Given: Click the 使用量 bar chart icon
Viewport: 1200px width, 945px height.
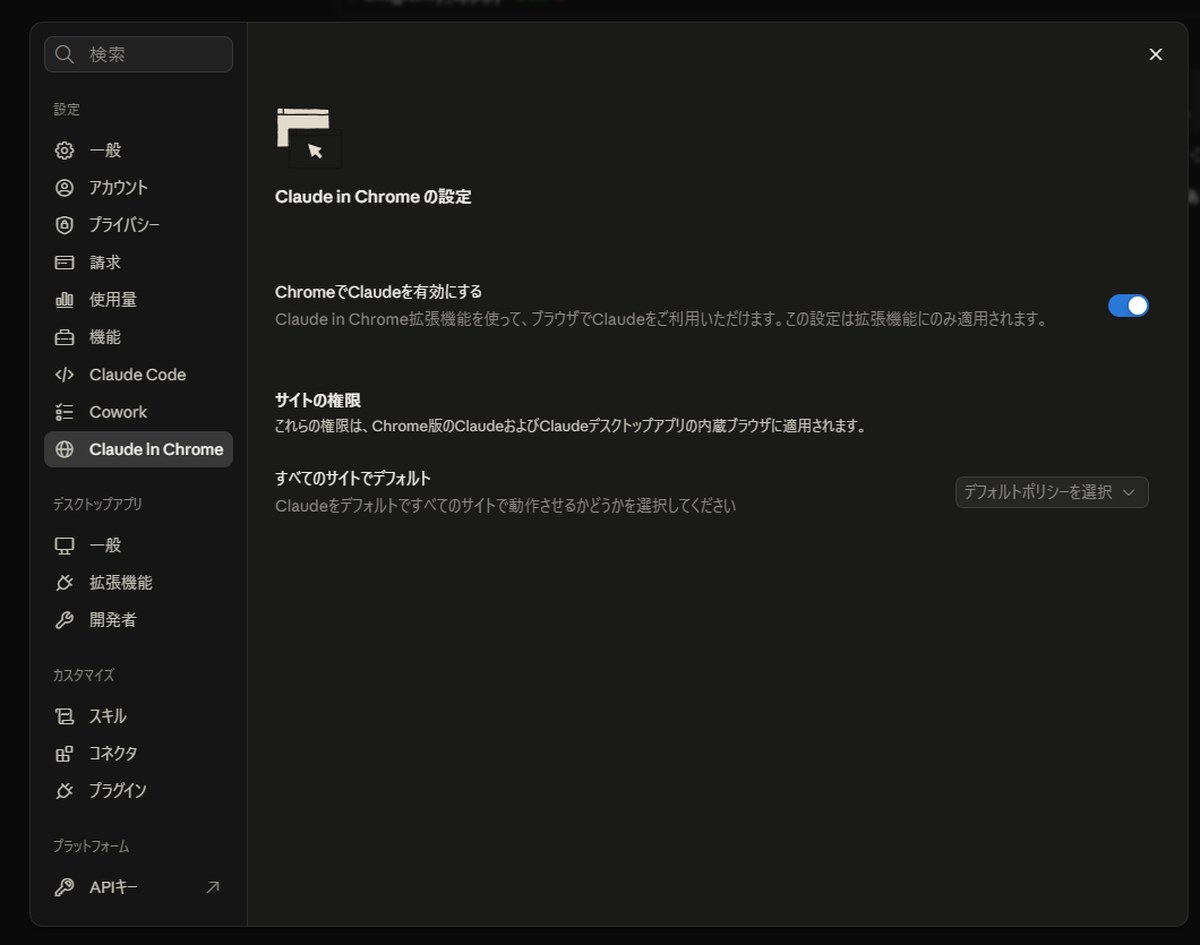Looking at the screenshot, I should point(64,299).
